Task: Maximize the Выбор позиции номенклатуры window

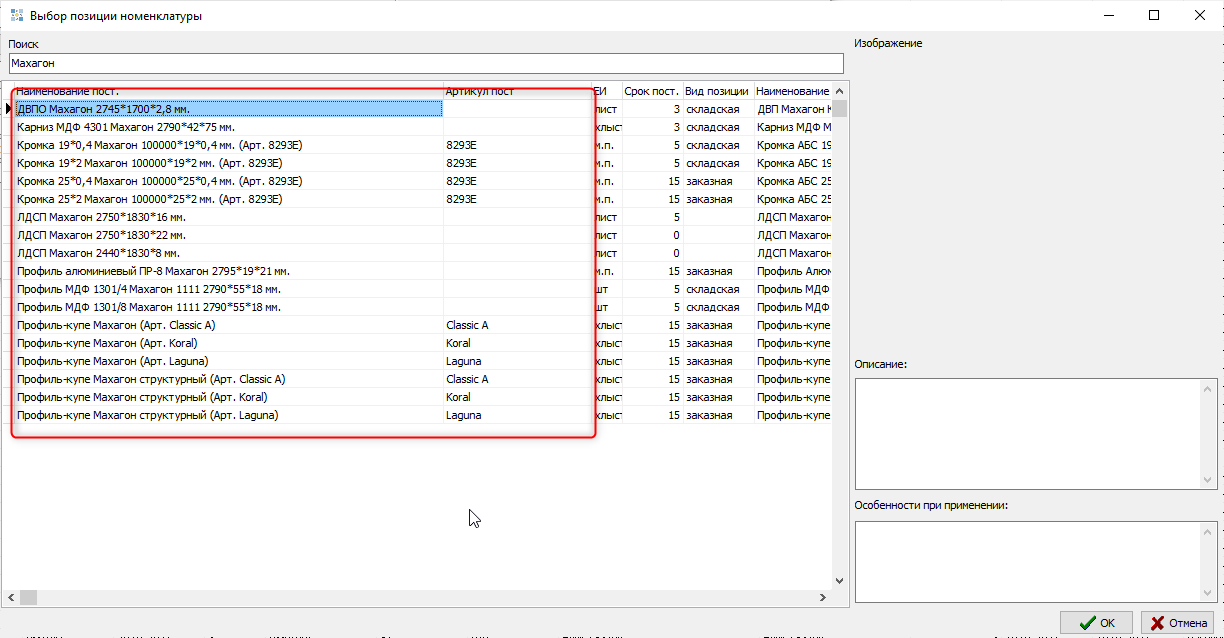Action: click(x=1153, y=15)
